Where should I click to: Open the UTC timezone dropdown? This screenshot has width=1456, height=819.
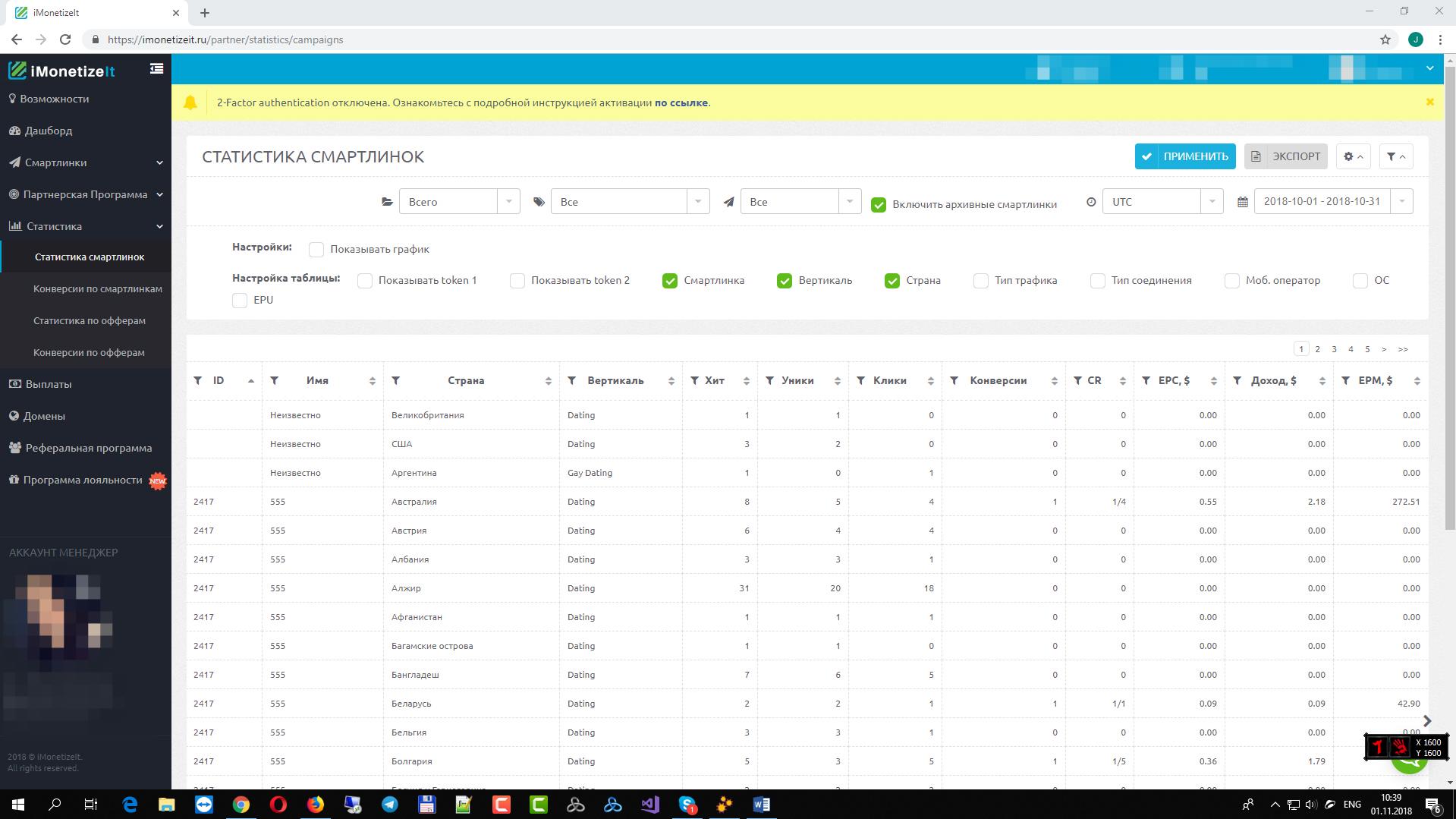tap(1162, 202)
